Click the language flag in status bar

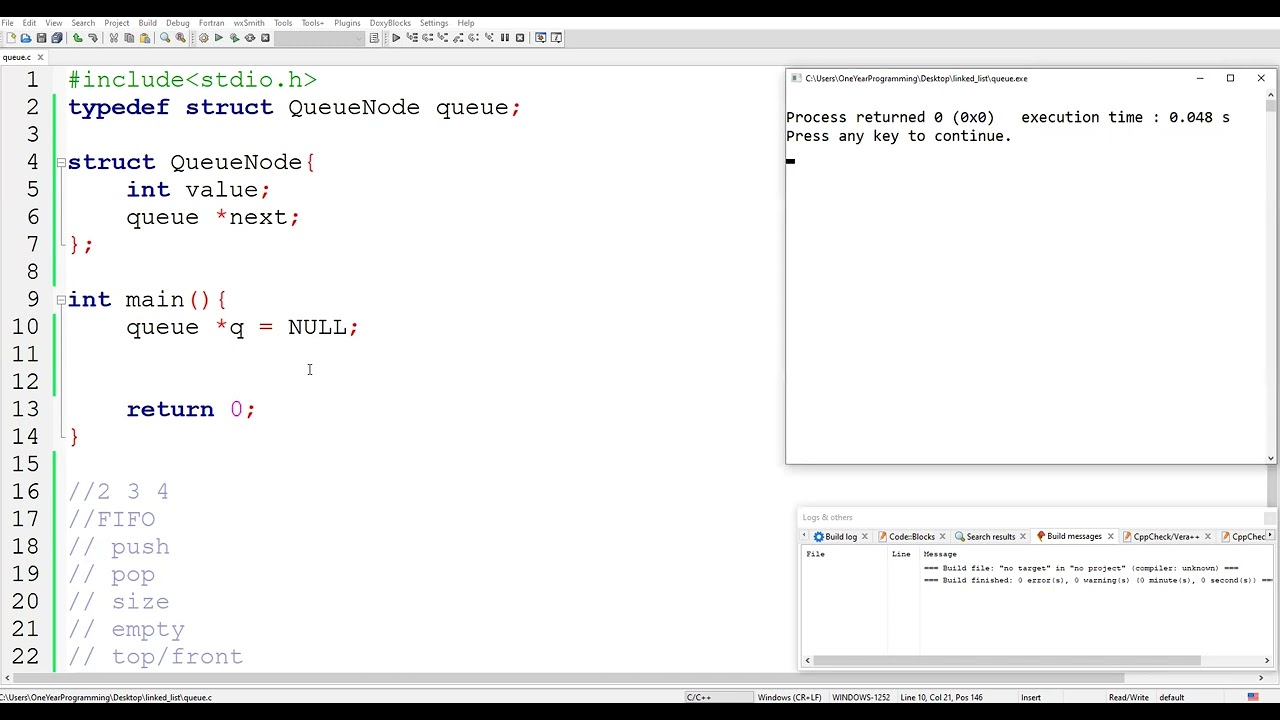1253,697
